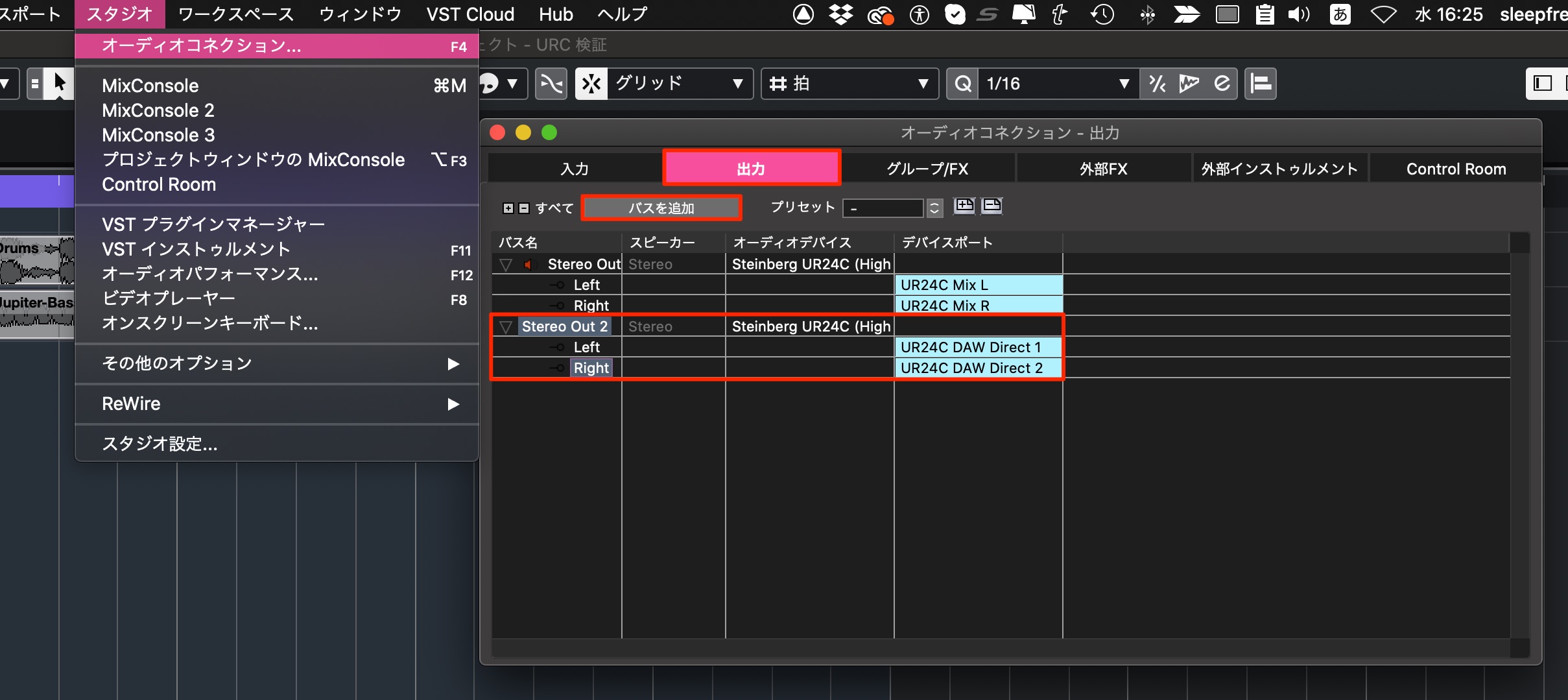
Task: Open the 1/16 quantize preset dropdown
Action: [1058, 84]
